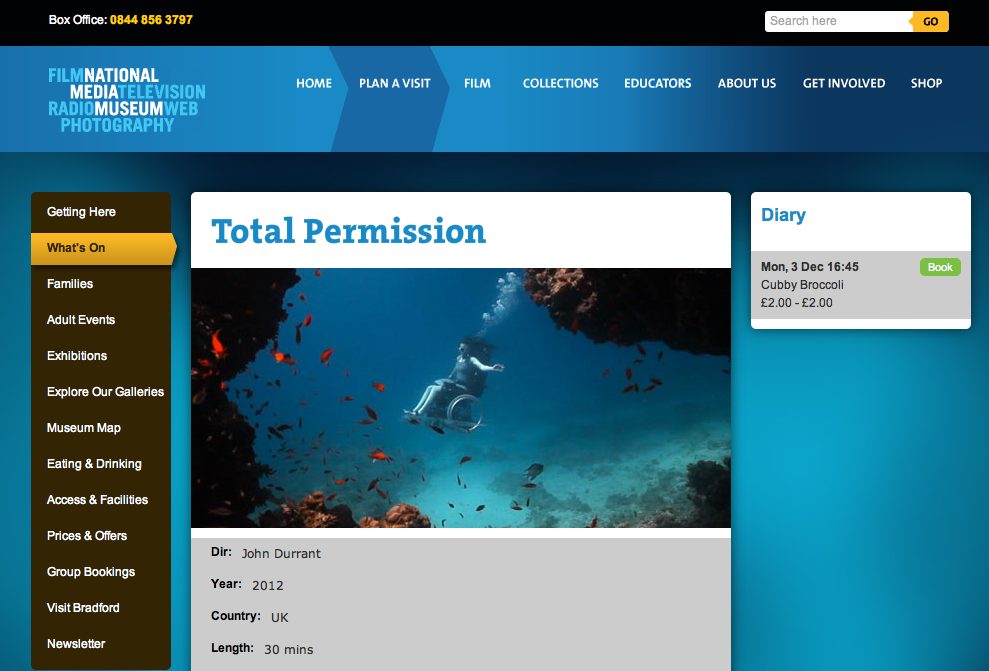Click the country value UK
The image size is (989, 671).
[x=279, y=617]
